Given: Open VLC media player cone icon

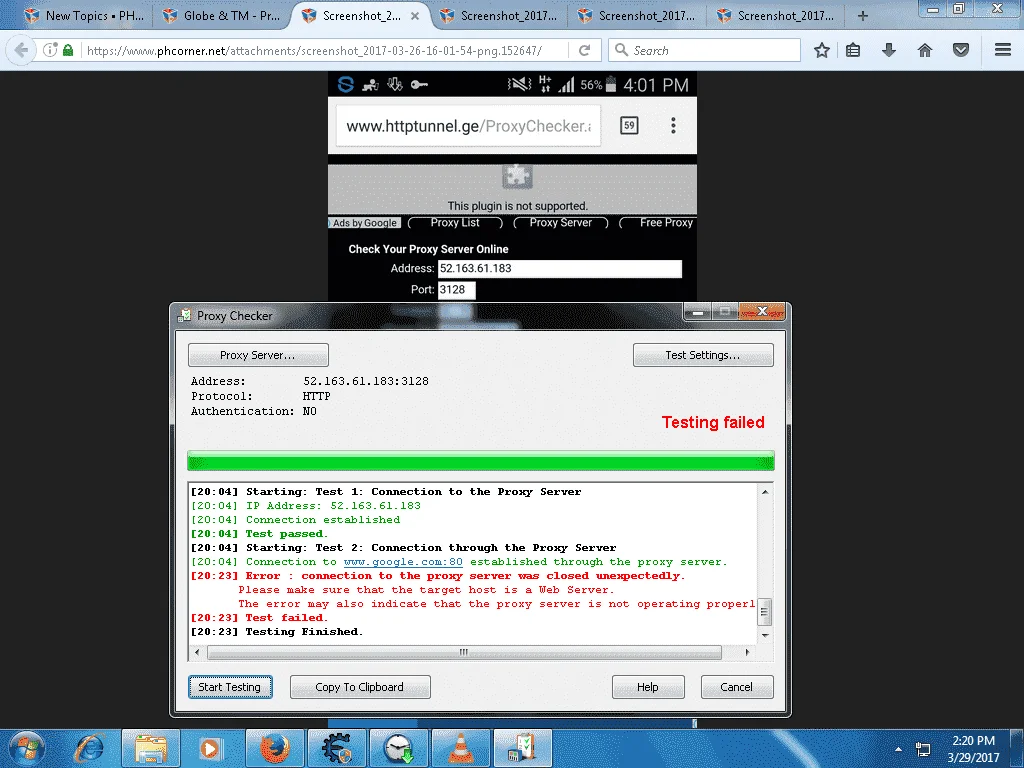Looking at the screenshot, I should tap(460, 749).
